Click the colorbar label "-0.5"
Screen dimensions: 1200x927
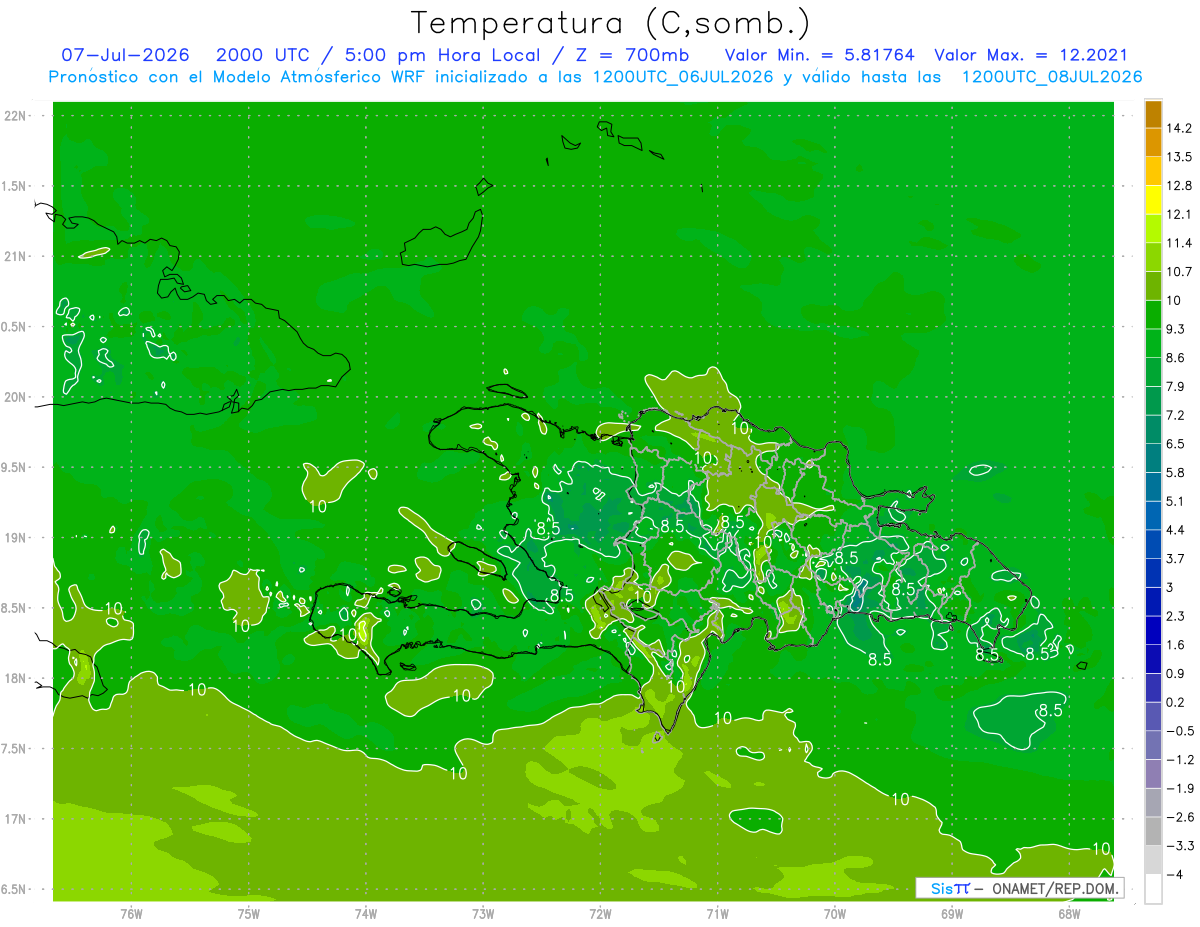coord(1181,731)
